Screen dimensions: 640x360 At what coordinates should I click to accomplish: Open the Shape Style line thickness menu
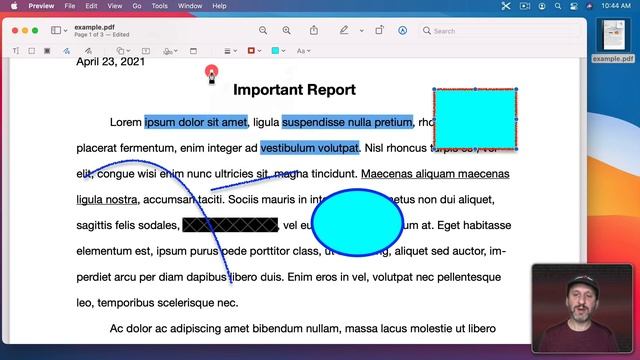[x=231, y=51]
